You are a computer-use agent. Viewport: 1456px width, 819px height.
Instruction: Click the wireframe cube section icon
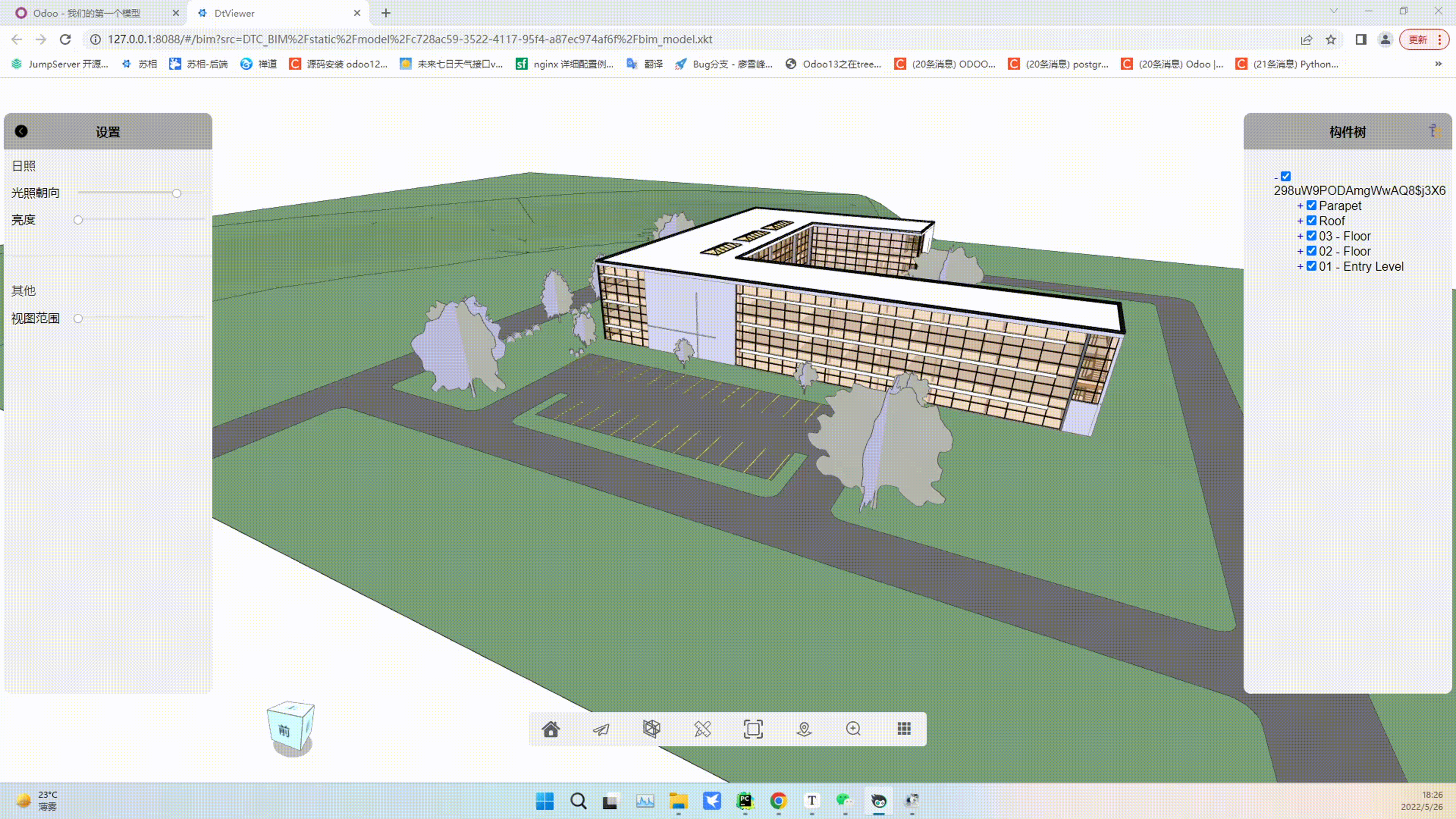pos(651,729)
